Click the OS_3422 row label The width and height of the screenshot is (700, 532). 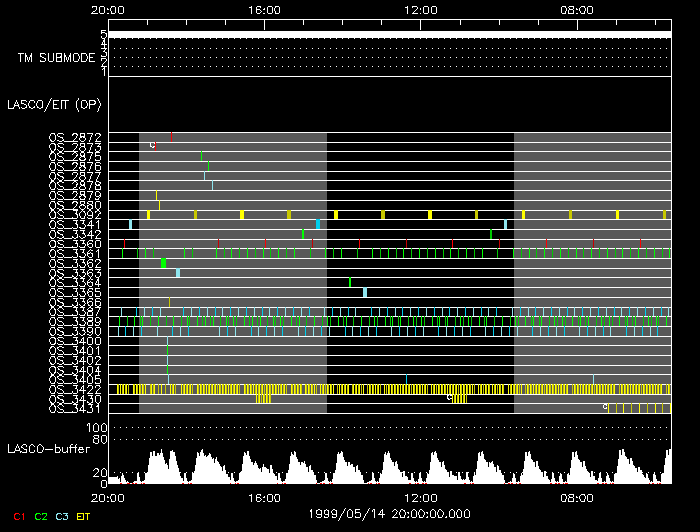75,389
